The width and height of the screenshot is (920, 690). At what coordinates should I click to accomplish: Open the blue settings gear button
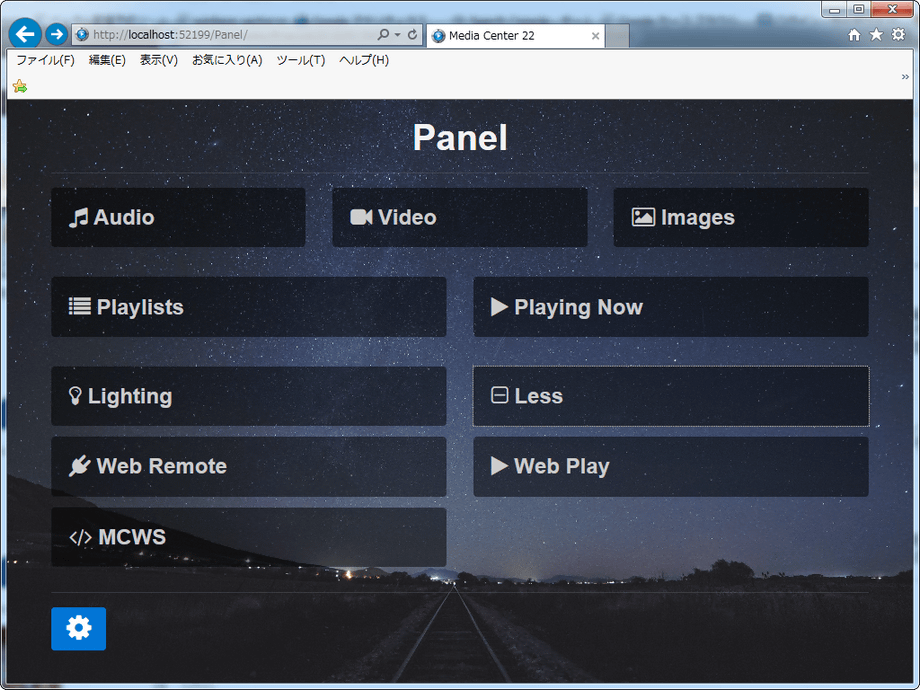[78, 628]
